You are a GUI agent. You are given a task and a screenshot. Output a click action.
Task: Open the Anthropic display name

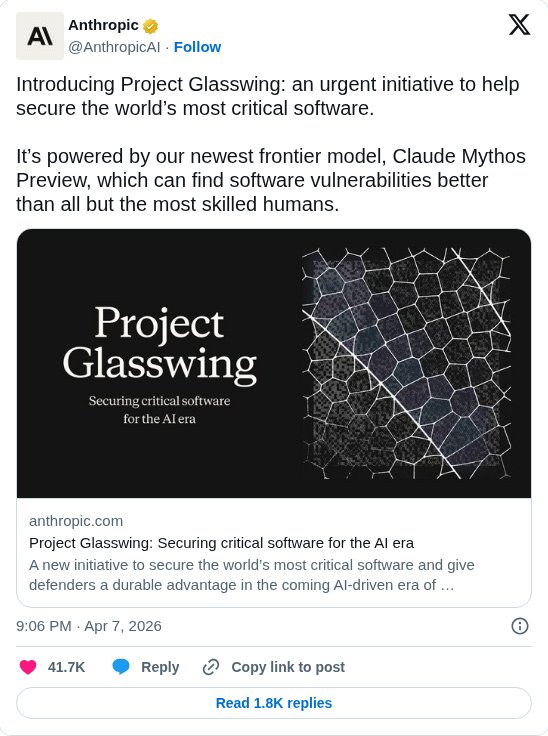(x=103, y=25)
